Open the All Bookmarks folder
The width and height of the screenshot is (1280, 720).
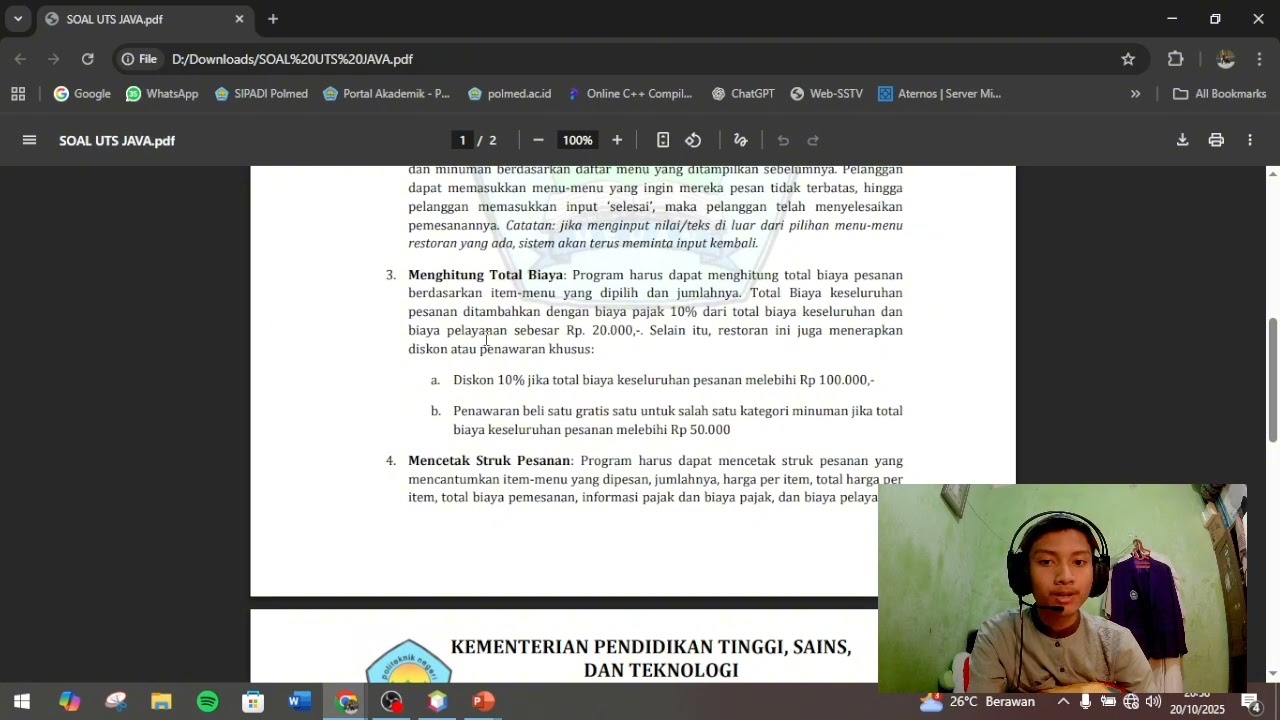point(1219,94)
